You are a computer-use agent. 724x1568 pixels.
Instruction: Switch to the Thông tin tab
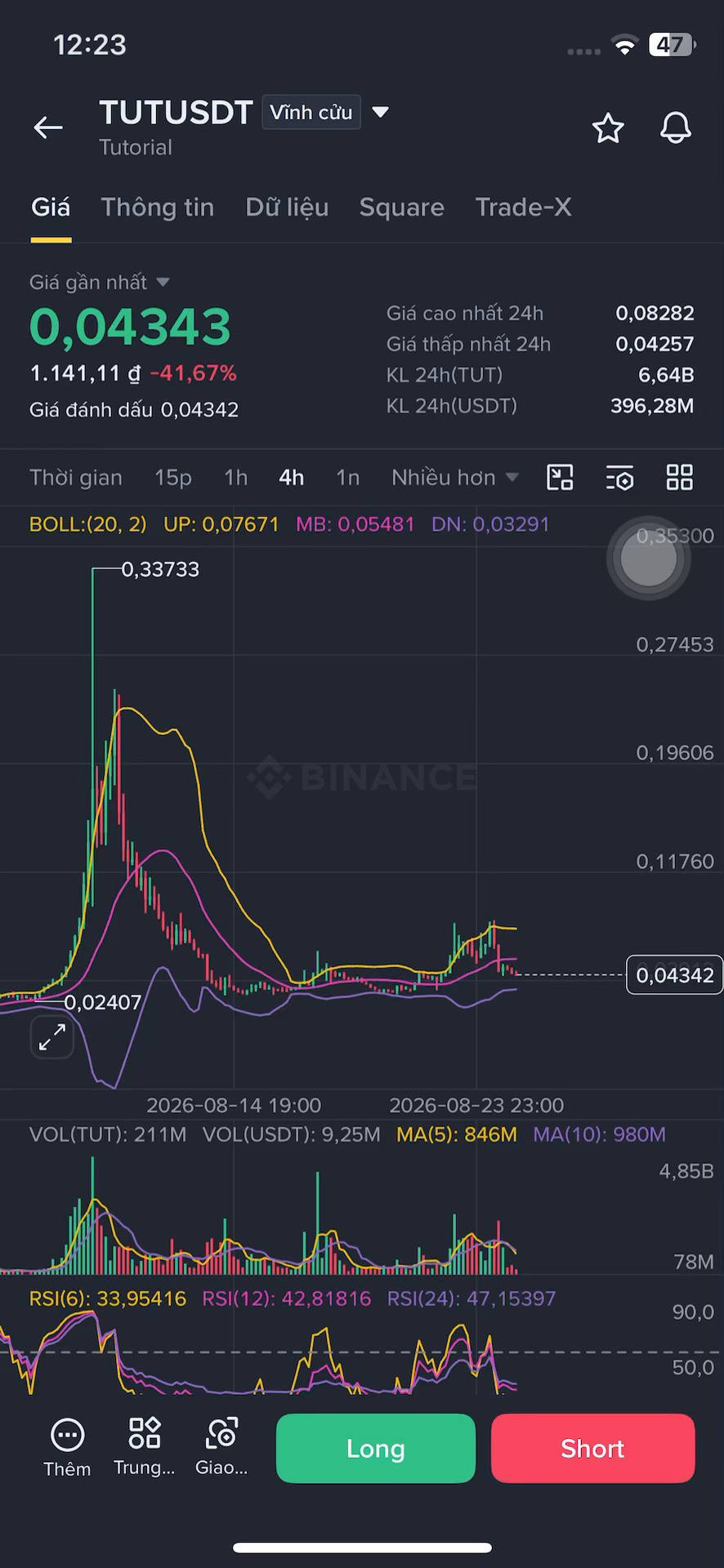pyautogui.click(x=158, y=207)
